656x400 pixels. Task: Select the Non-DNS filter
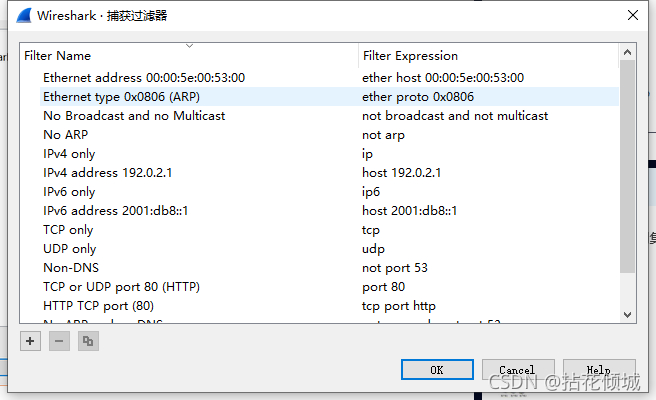tap(71, 268)
